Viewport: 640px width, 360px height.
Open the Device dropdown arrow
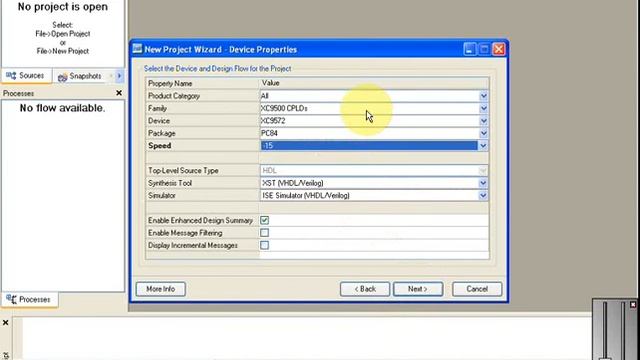pos(483,121)
